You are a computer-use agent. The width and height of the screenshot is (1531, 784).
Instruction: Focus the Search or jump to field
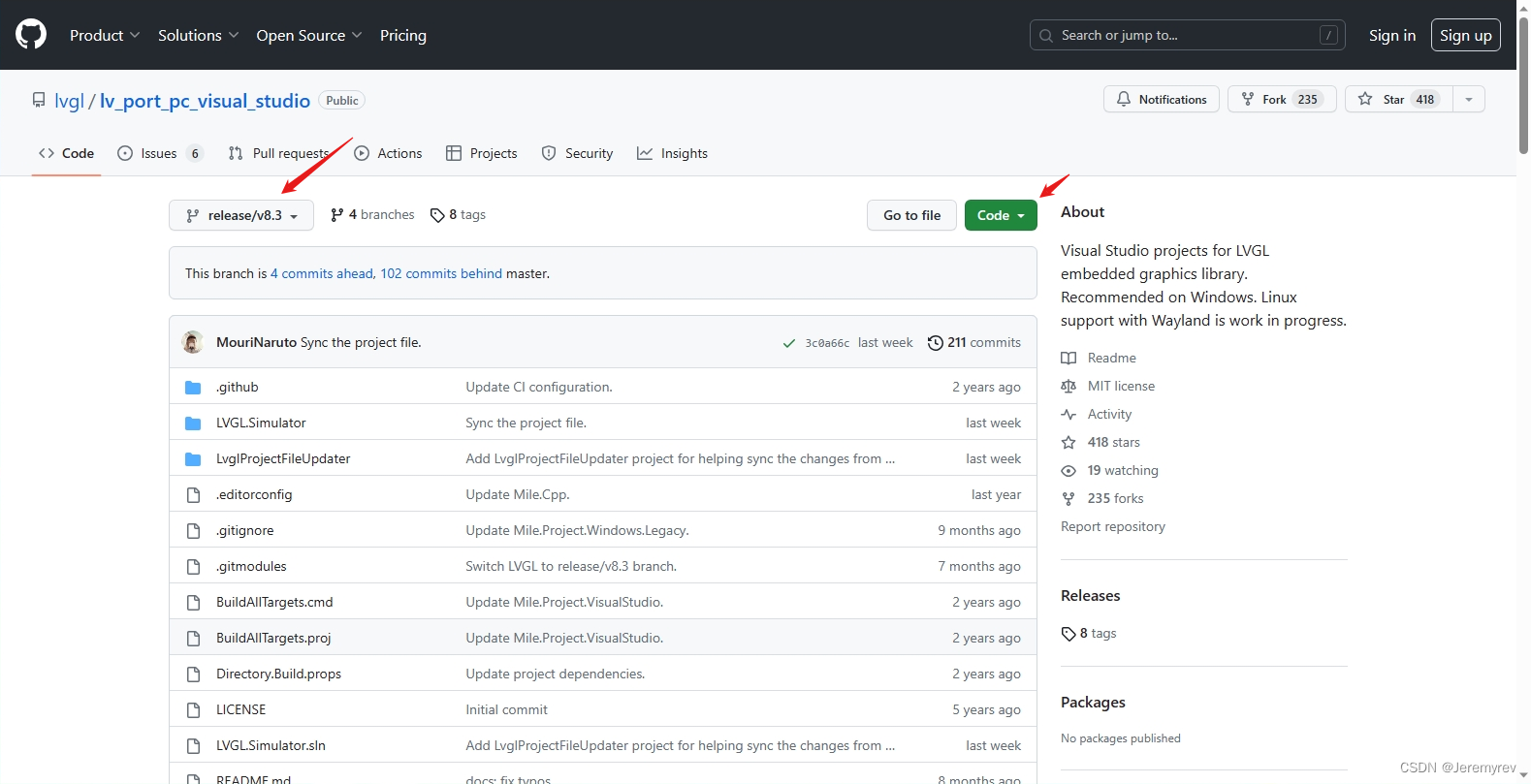click(x=1187, y=35)
